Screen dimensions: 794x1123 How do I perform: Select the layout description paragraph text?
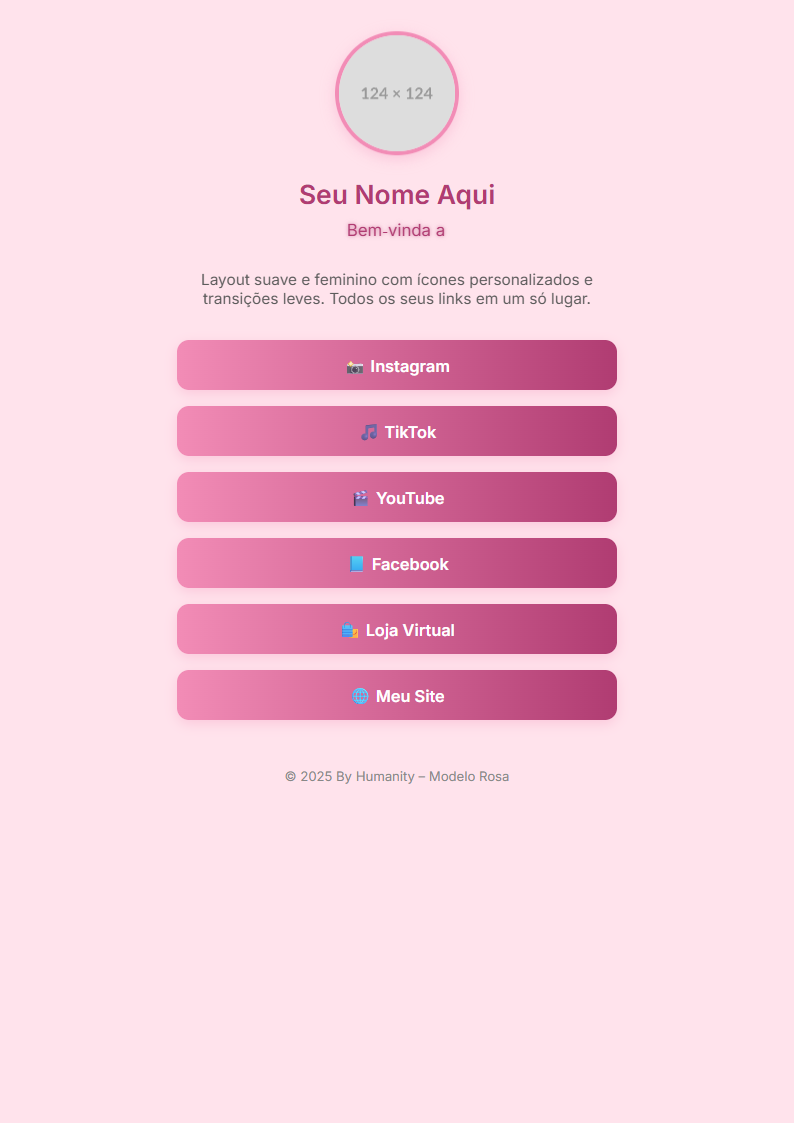pyautogui.click(x=397, y=290)
